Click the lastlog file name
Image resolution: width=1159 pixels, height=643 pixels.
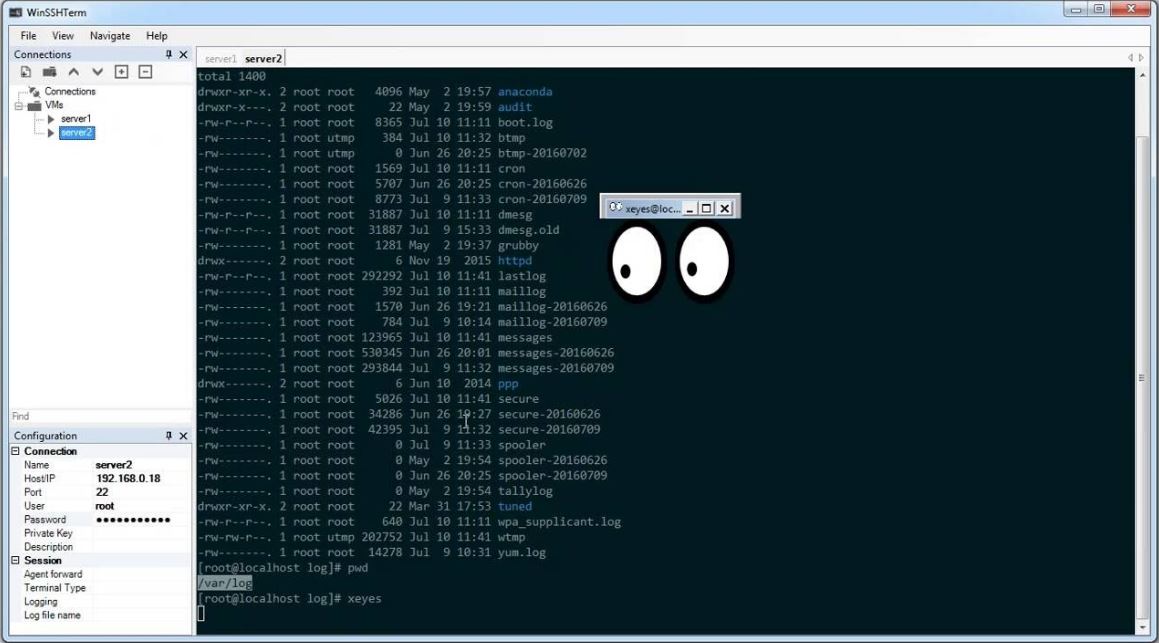click(x=521, y=276)
